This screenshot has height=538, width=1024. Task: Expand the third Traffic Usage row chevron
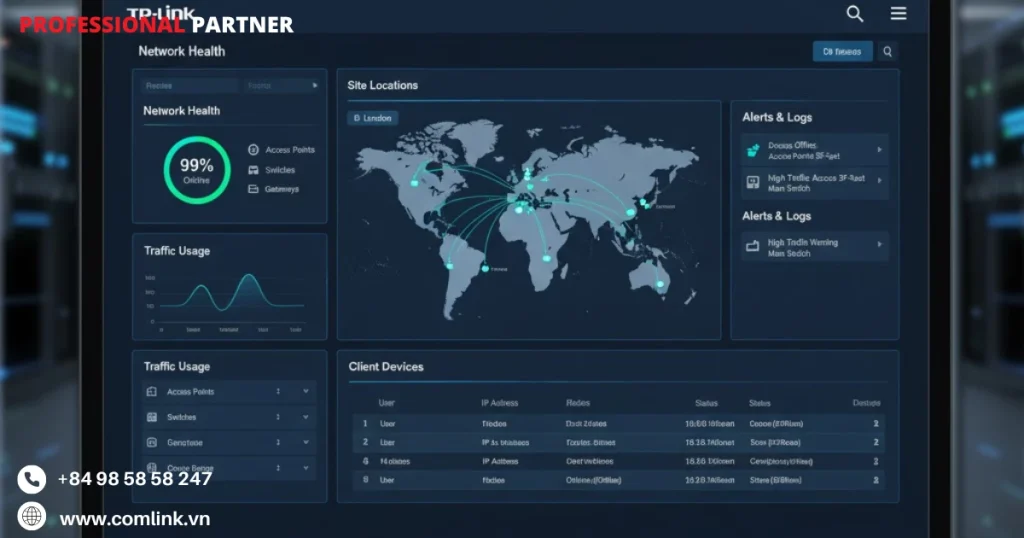tap(305, 443)
